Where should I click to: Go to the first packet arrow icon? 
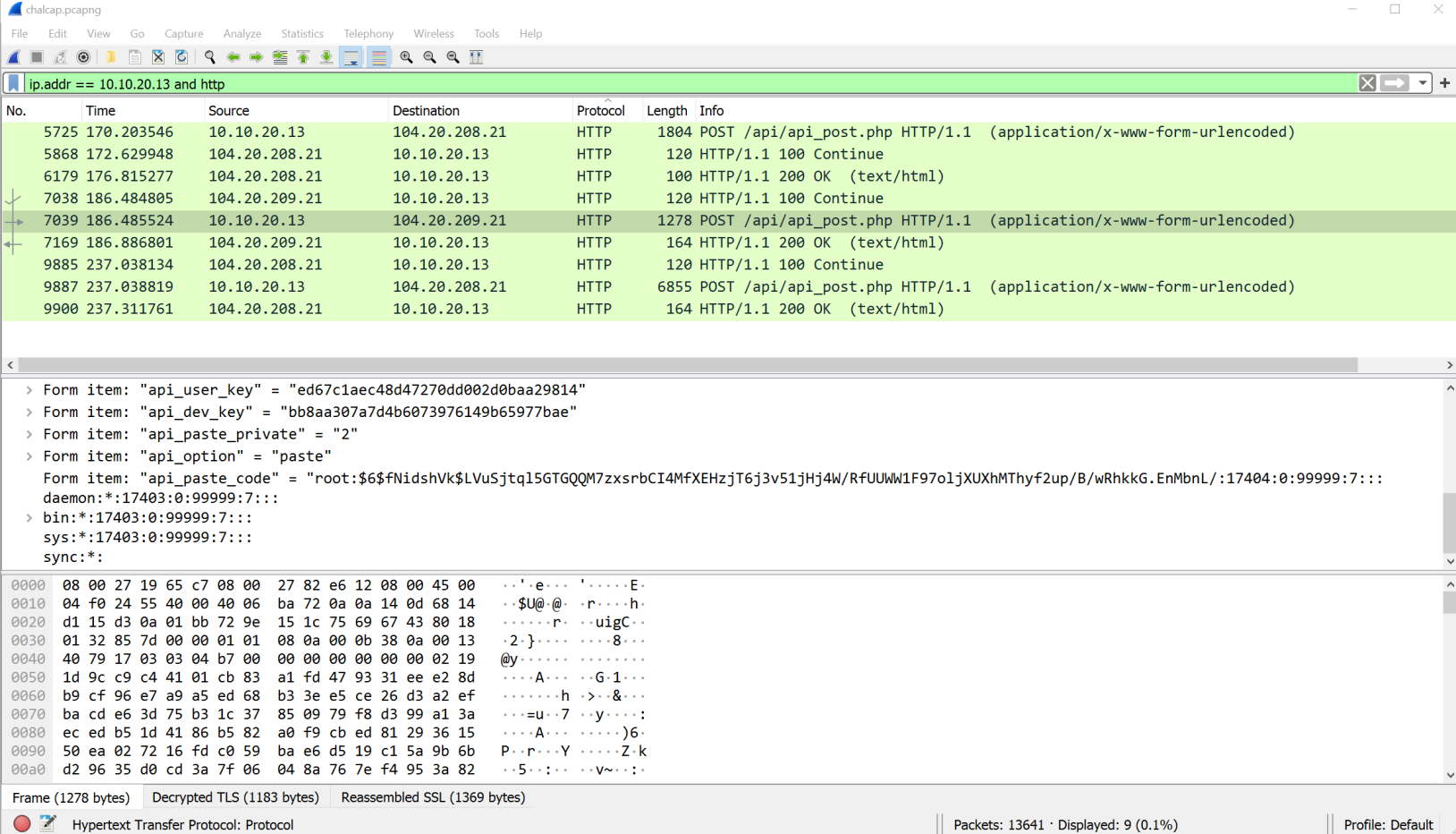[x=303, y=57]
